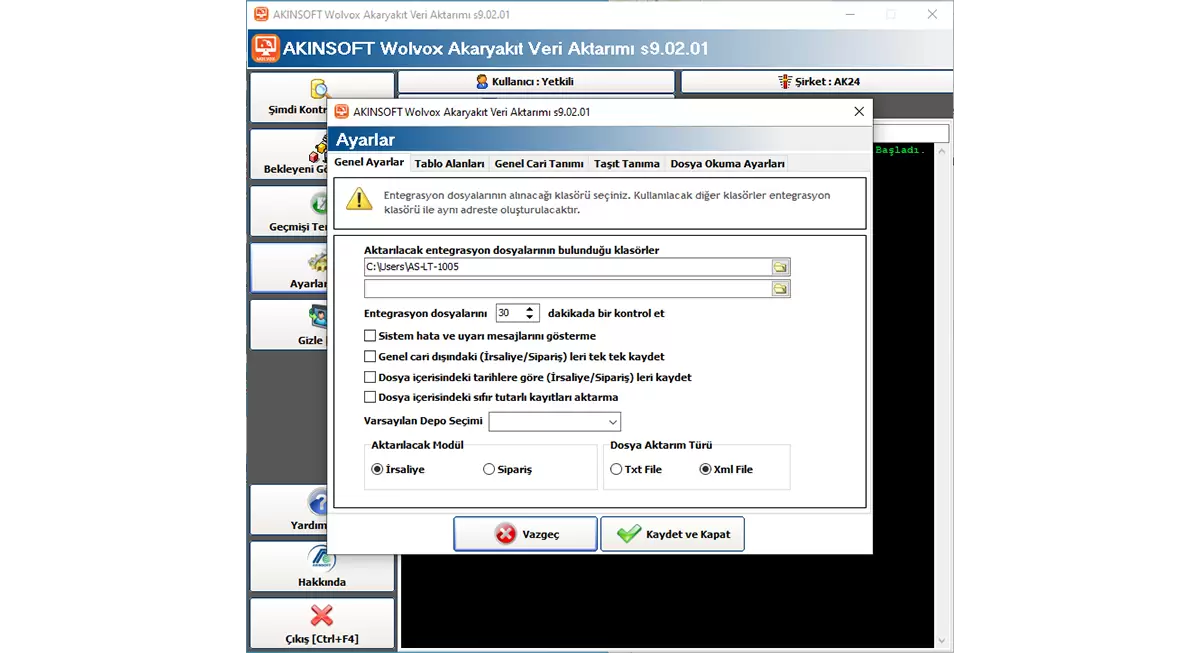Decrease the minutes value with the down arrow
Viewport: 1200px width, 653px height.
pyautogui.click(x=530, y=318)
